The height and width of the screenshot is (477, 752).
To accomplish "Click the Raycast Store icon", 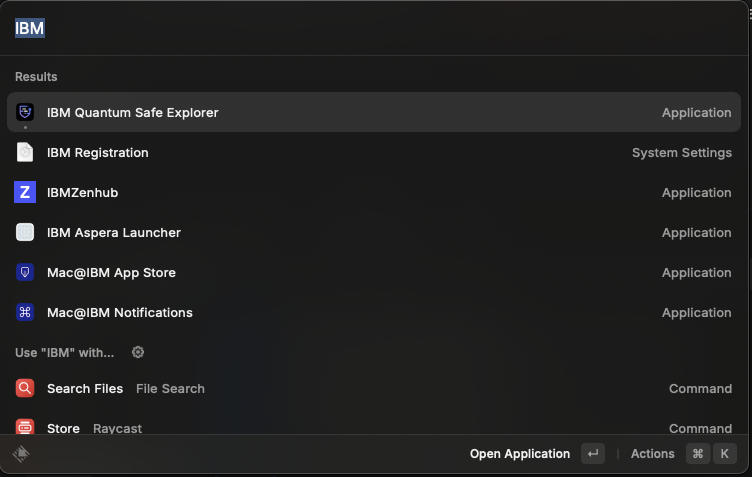I will click(26, 428).
